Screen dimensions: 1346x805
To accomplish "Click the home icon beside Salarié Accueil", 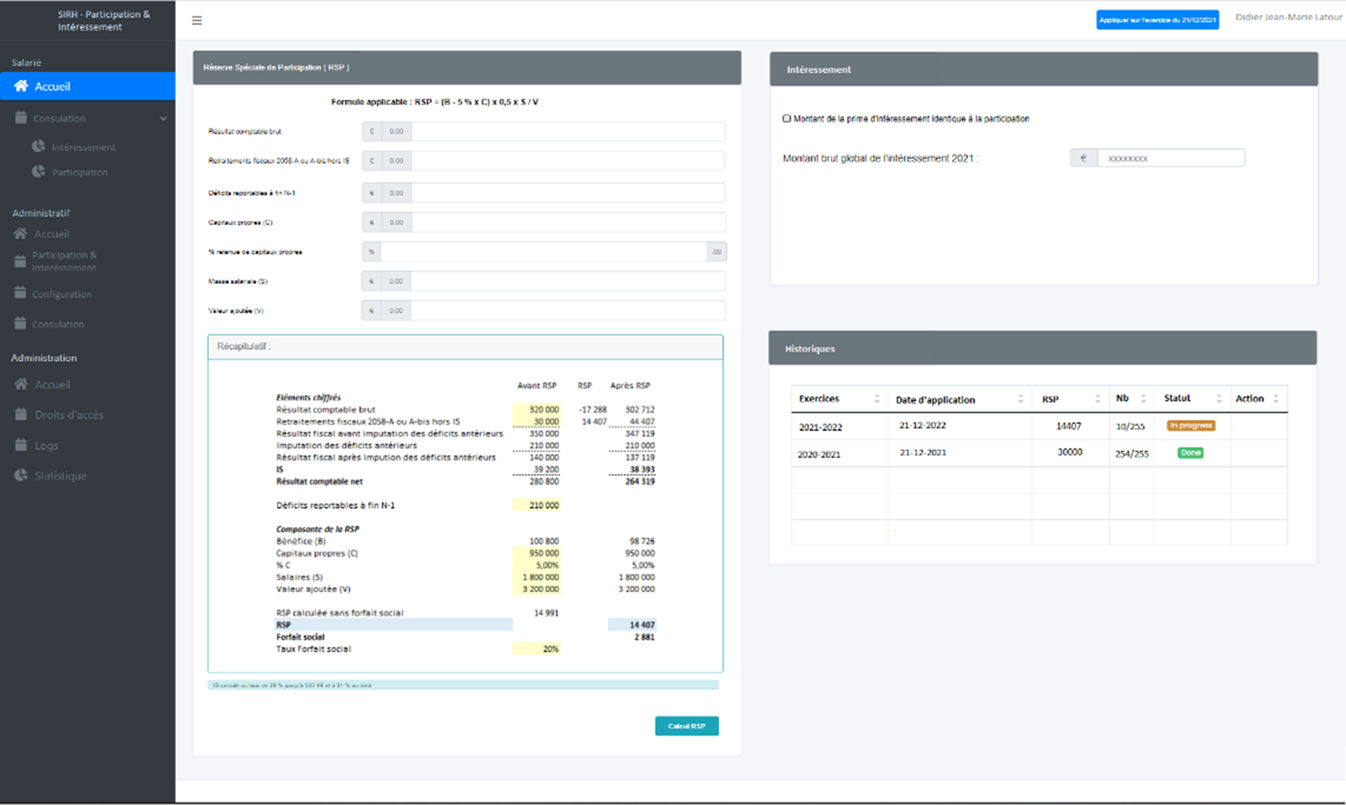I will tap(21, 87).
